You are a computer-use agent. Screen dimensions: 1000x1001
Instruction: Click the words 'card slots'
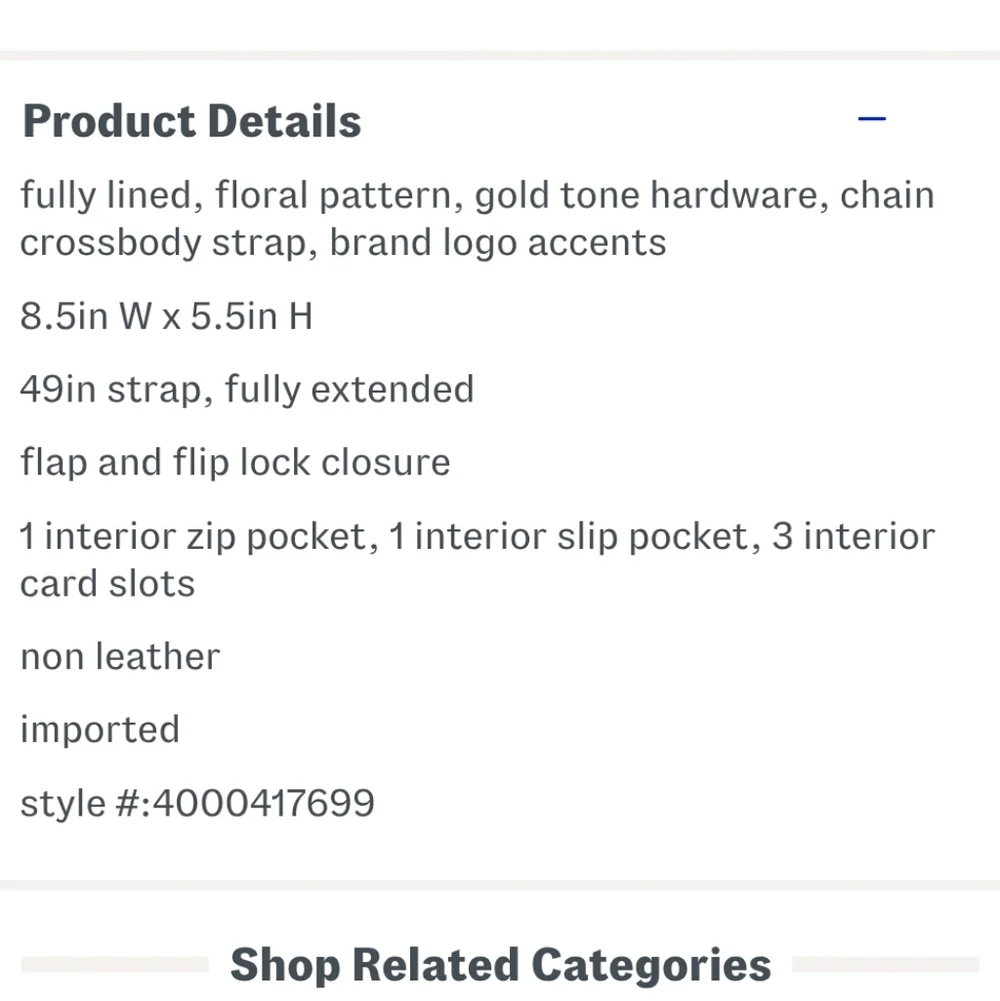pos(108,584)
